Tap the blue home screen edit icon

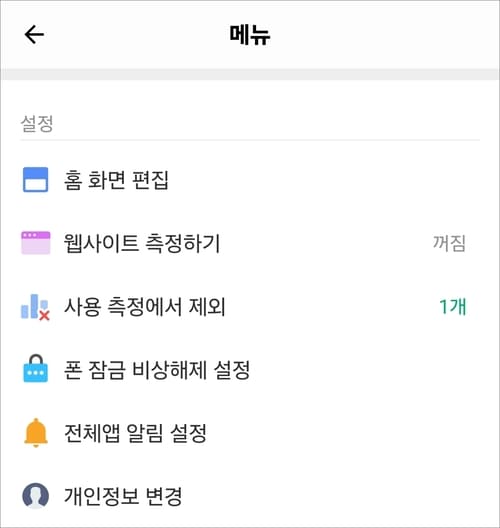(35, 179)
